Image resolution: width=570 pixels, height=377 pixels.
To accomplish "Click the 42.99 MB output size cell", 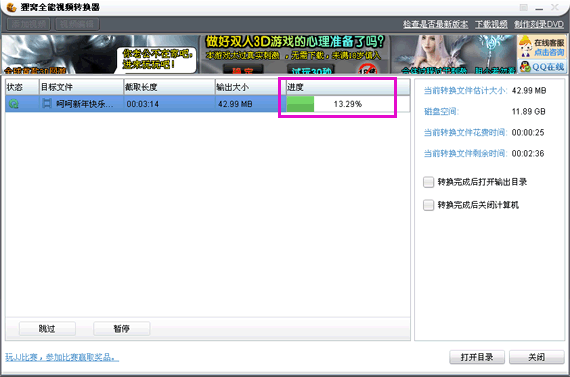I will point(235,104).
